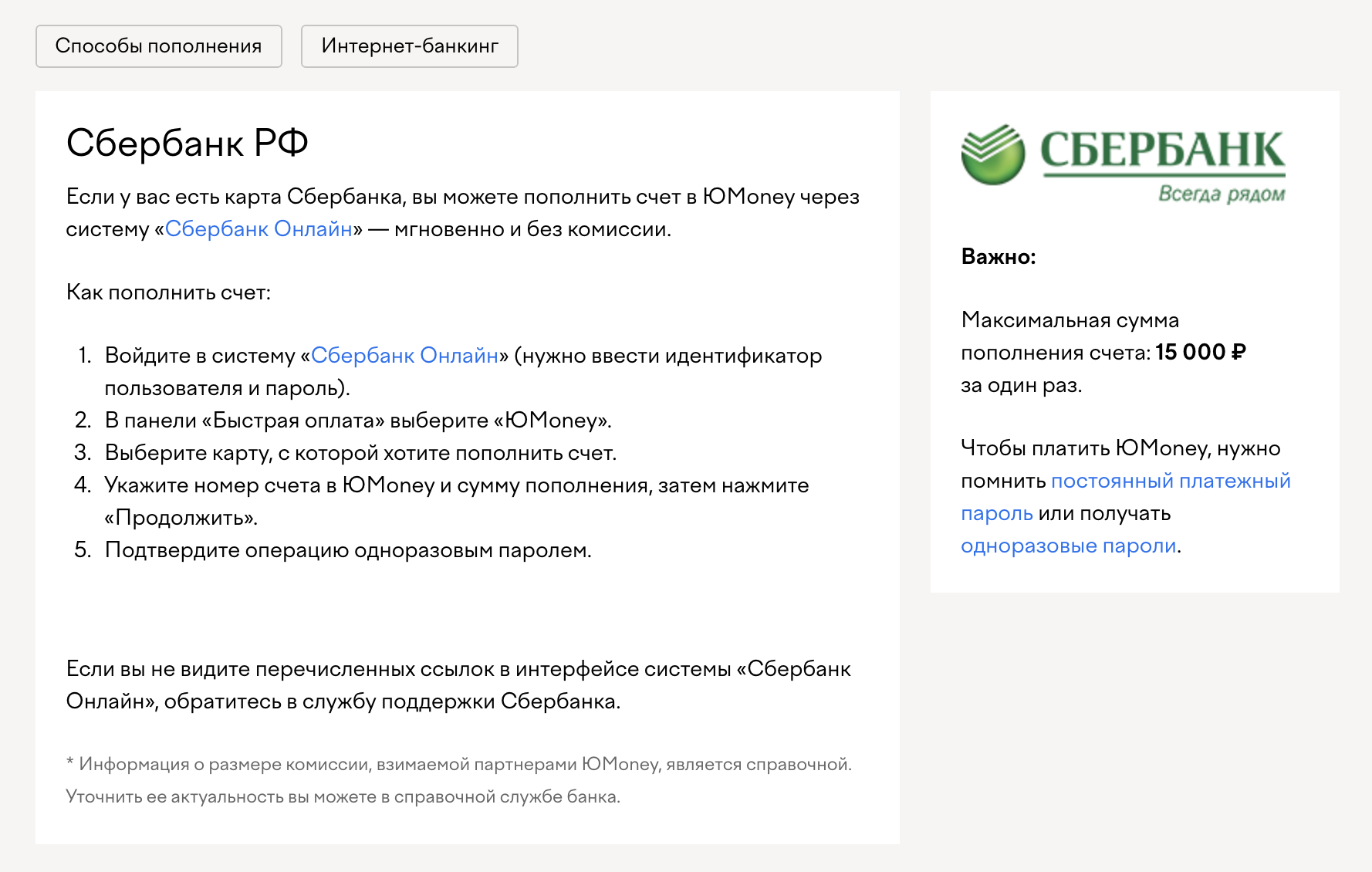Click the «15 000 ₽» amount
Screen dimensions: 1372x872
tap(1201, 353)
